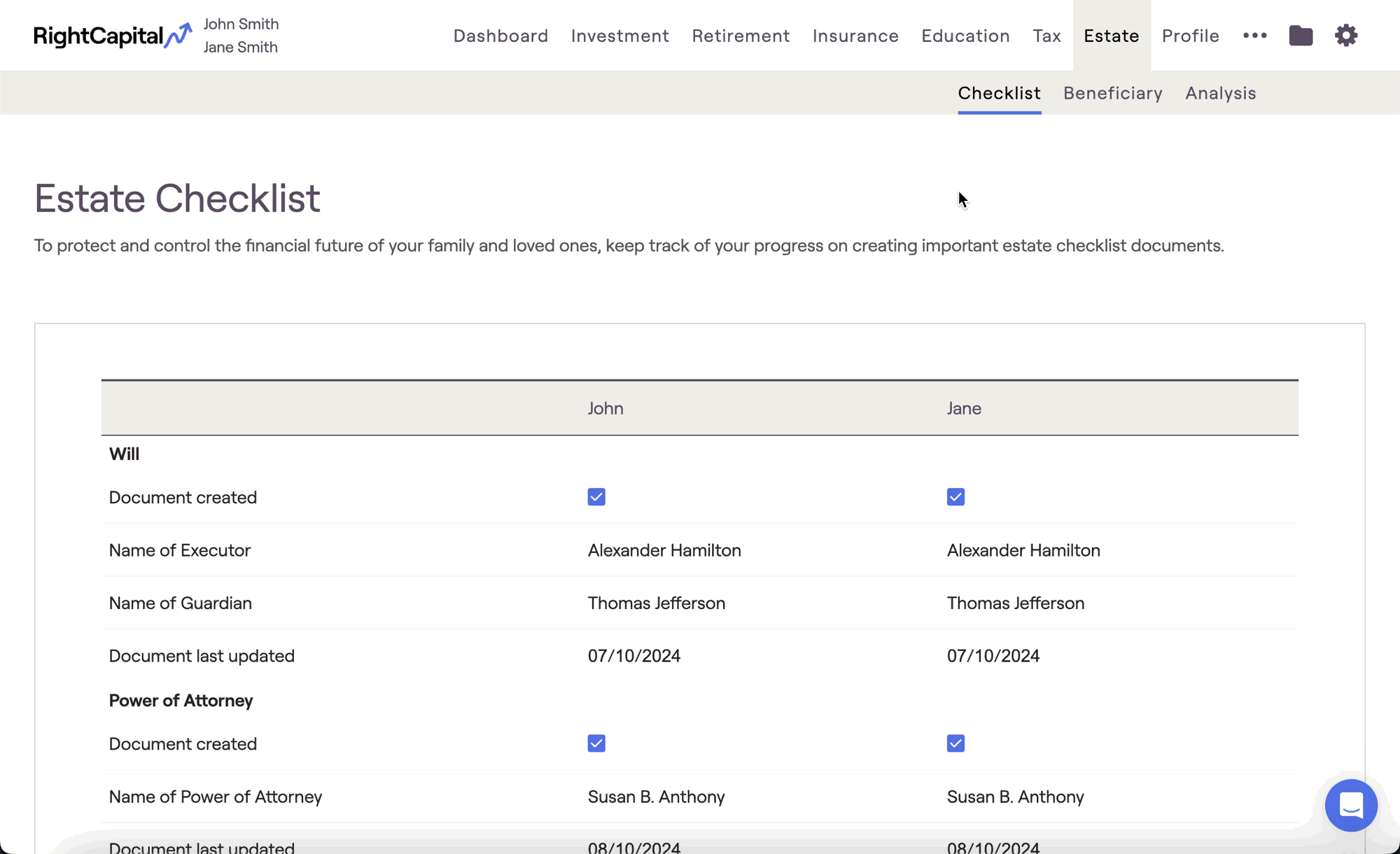
Task: Edit Jane's guardian name Thomas Jefferson
Action: [x=1015, y=603]
